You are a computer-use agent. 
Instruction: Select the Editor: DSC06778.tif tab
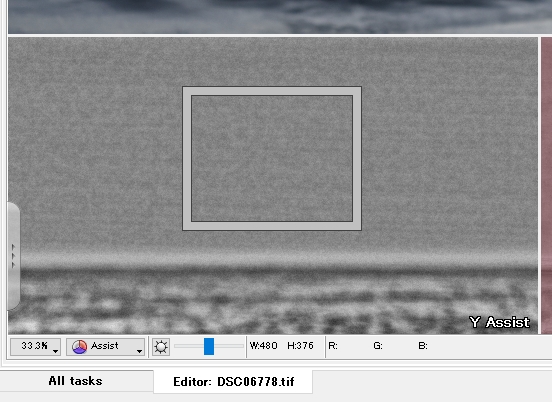233,382
